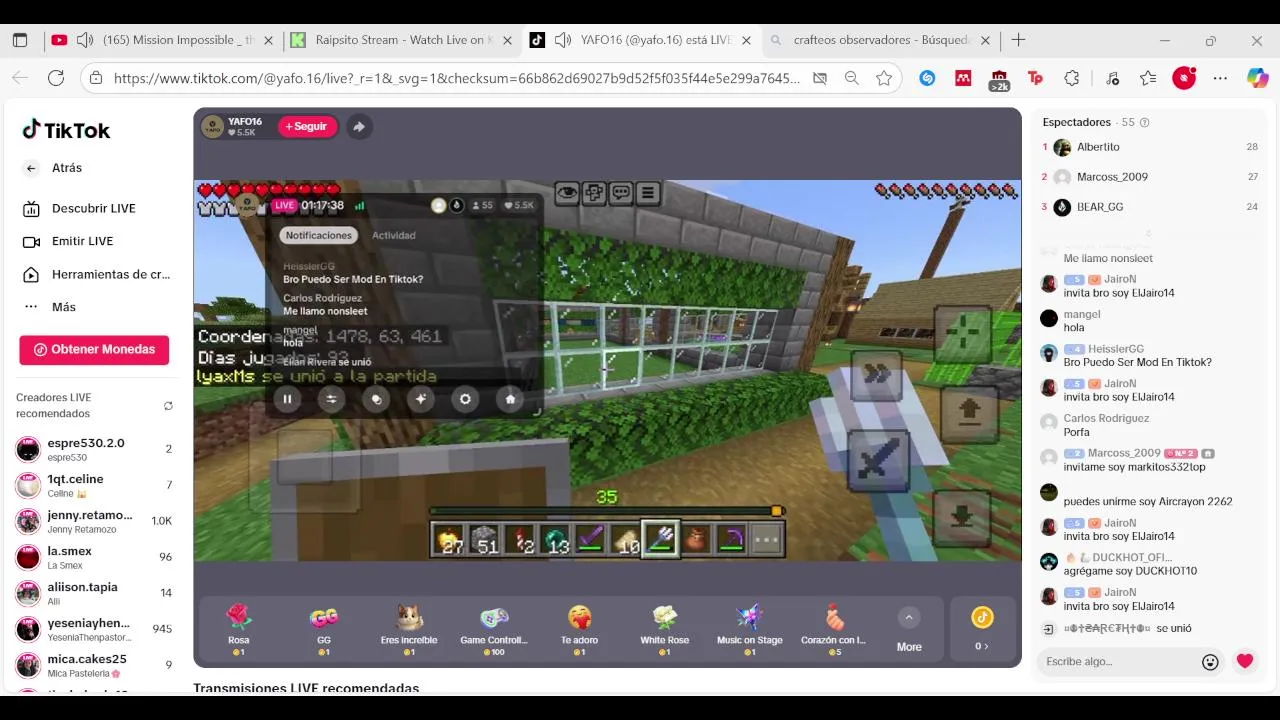1280x720 pixels.
Task: Go to the TikTok home logo
Action: pos(66,130)
